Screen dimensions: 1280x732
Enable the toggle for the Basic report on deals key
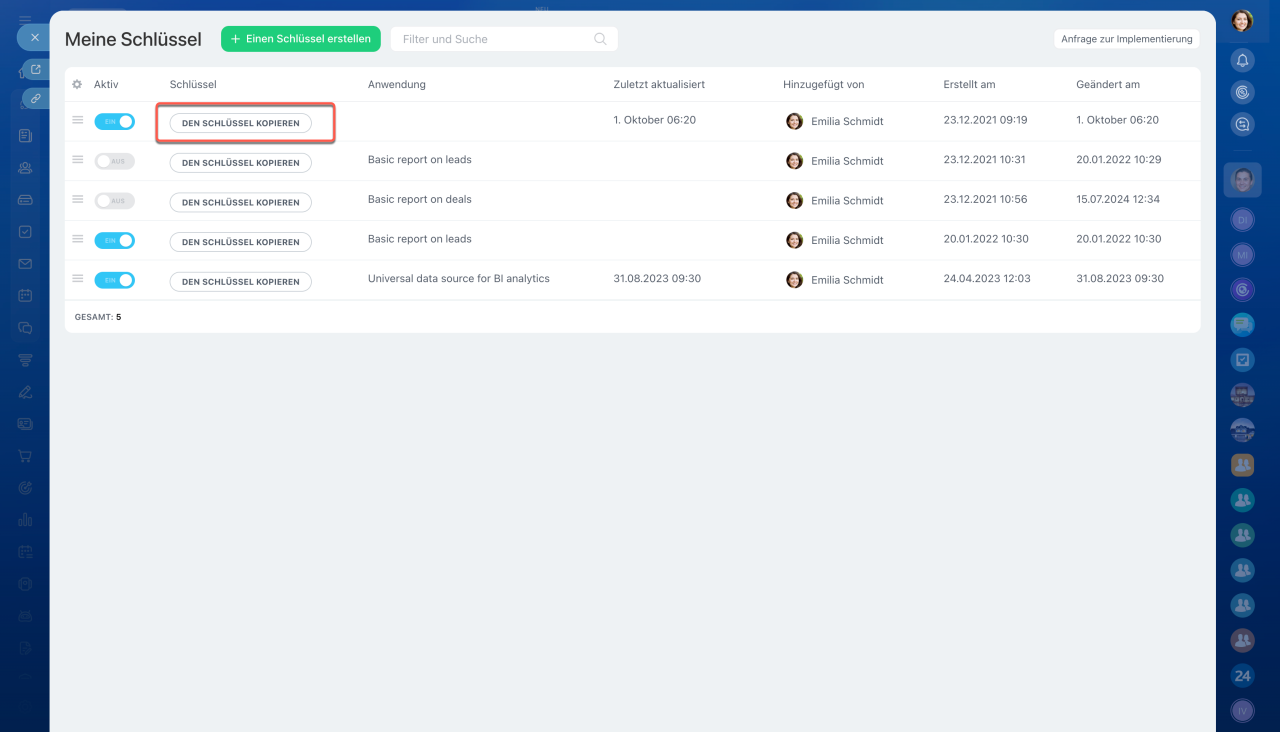tap(114, 201)
